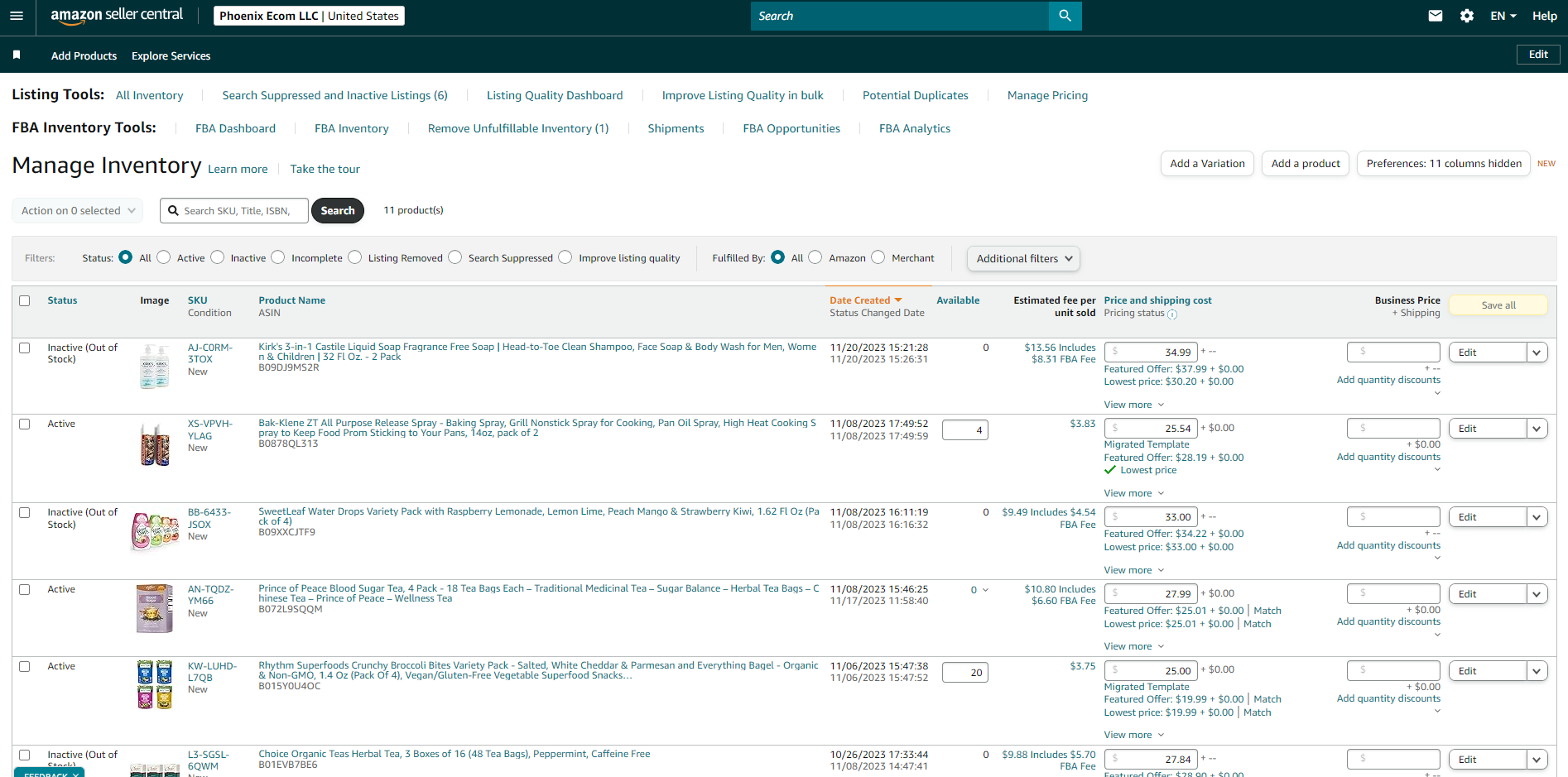Select the Amazon fulfilled-by radio

point(815,257)
